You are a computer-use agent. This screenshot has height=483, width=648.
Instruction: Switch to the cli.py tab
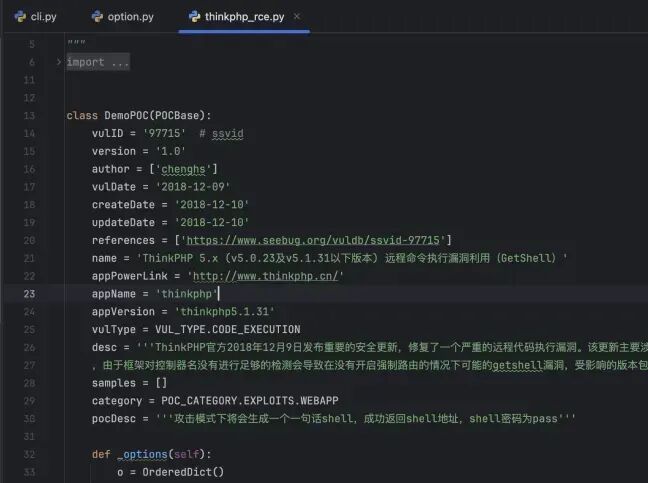point(36,17)
